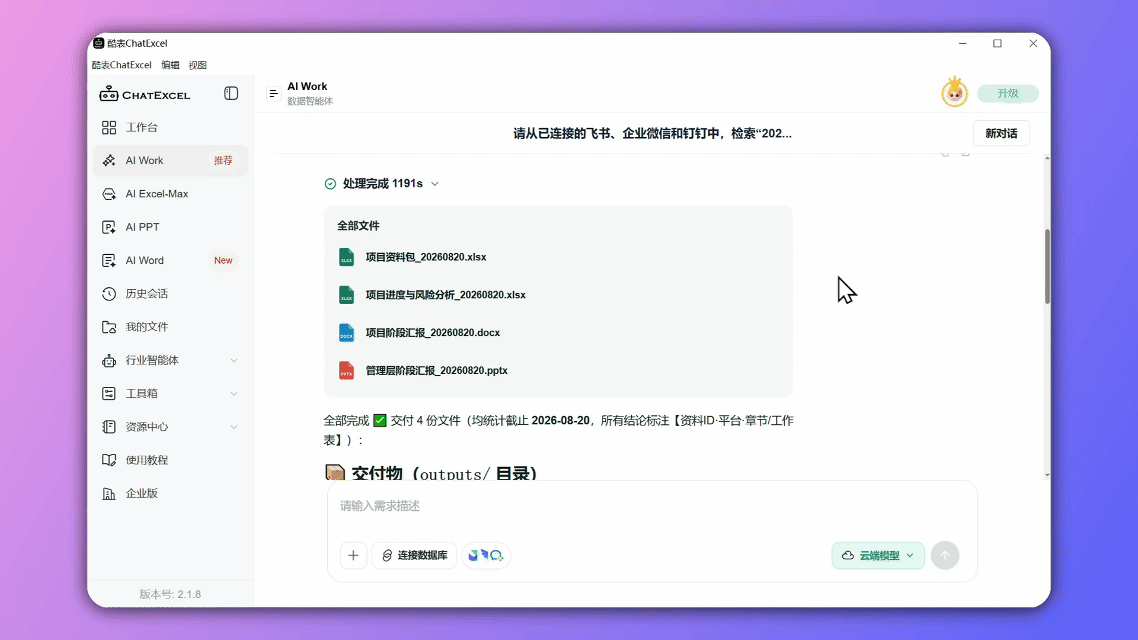Click xlsx icon of 项目进度与风险分析 file
The image size is (1138, 640).
[x=346, y=295]
